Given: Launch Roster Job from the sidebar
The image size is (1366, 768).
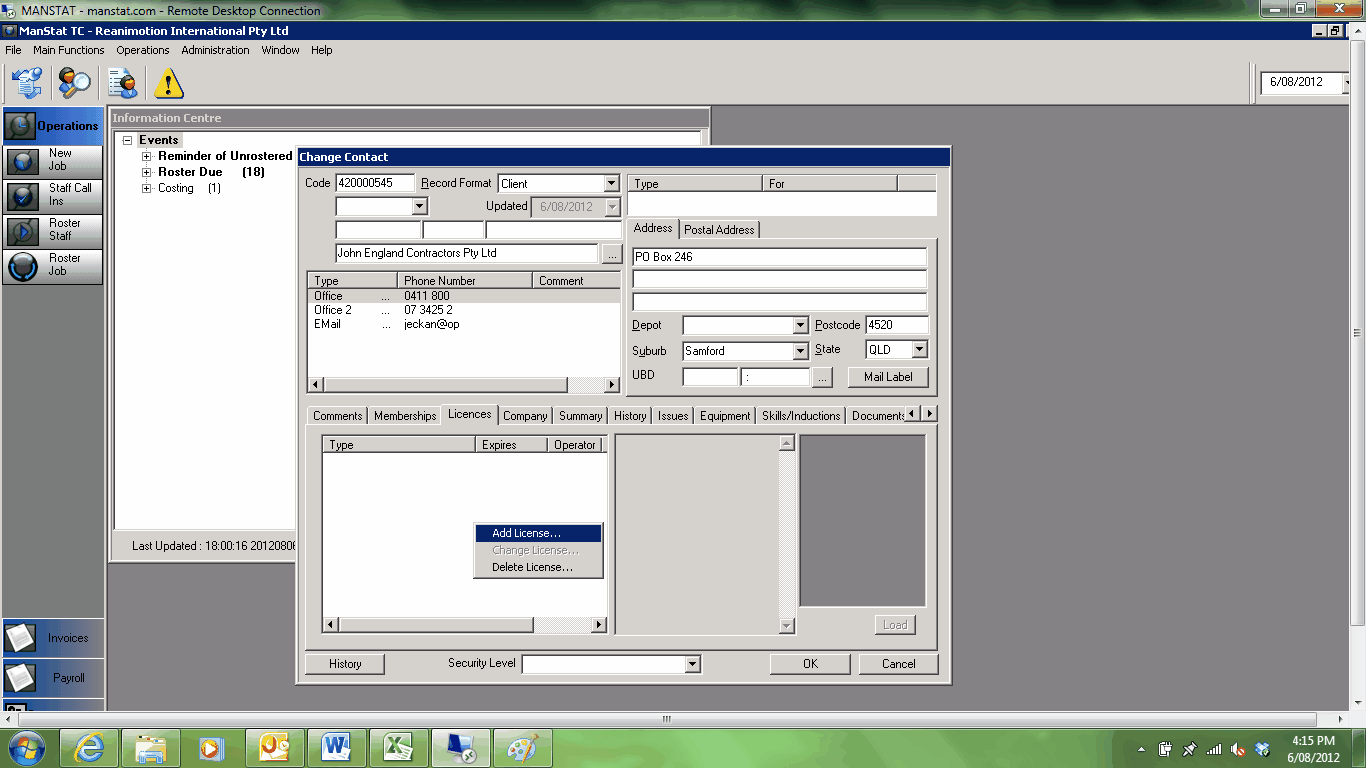Looking at the screenshot, I should [53, 265].
